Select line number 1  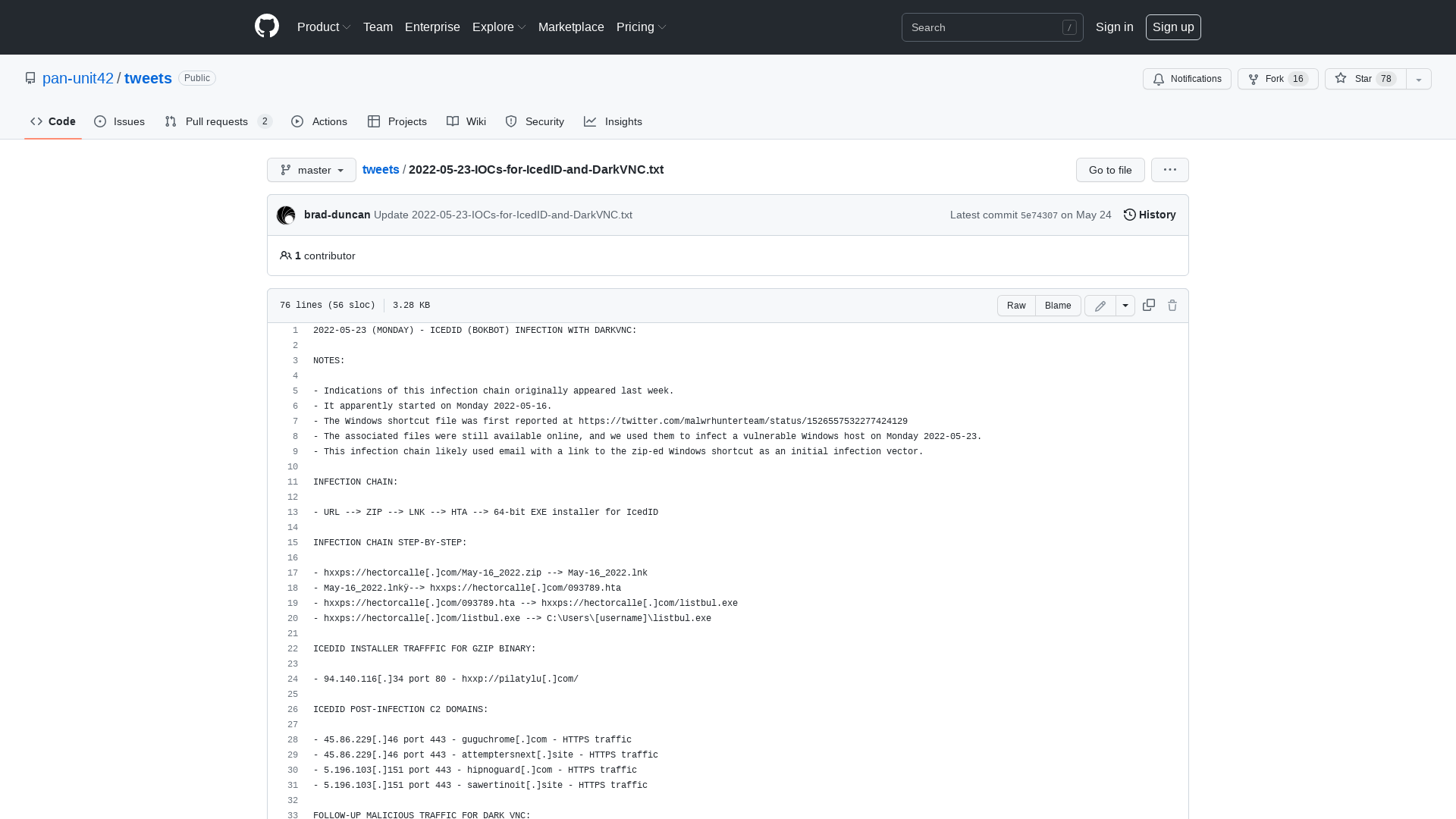295,331
